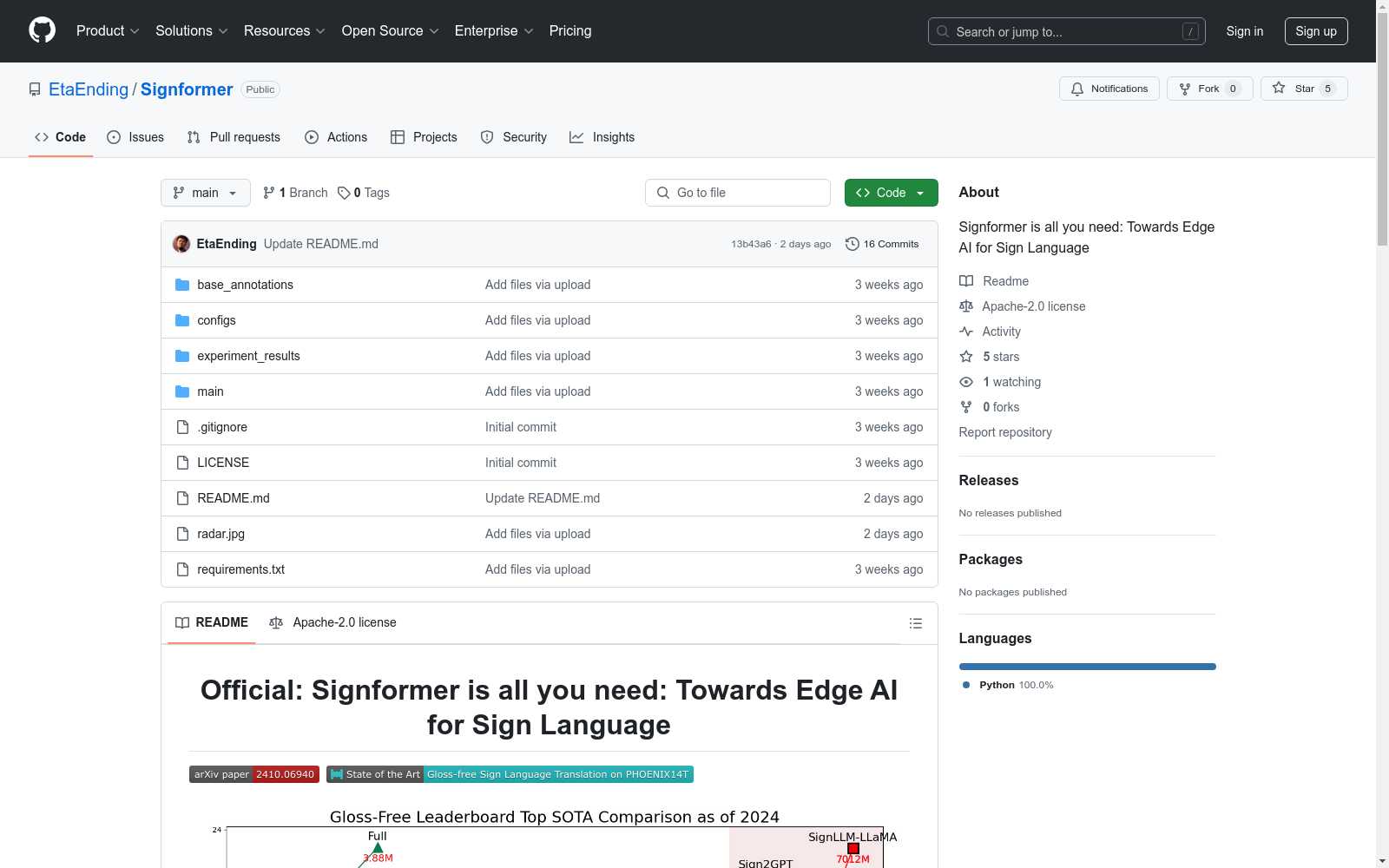
Task: Expand the Solutions menu
Action: pos(192,30)
